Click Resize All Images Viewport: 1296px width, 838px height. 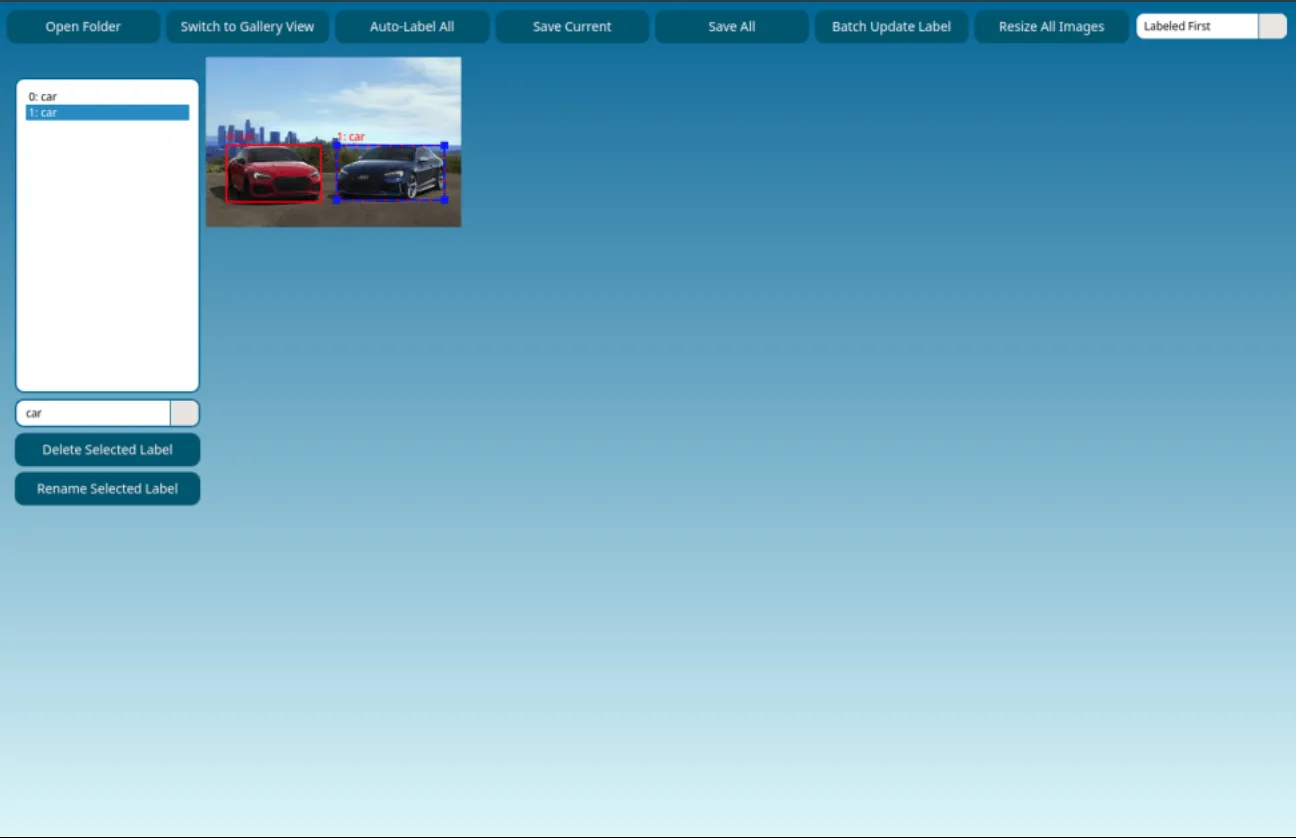[1051, 27]
